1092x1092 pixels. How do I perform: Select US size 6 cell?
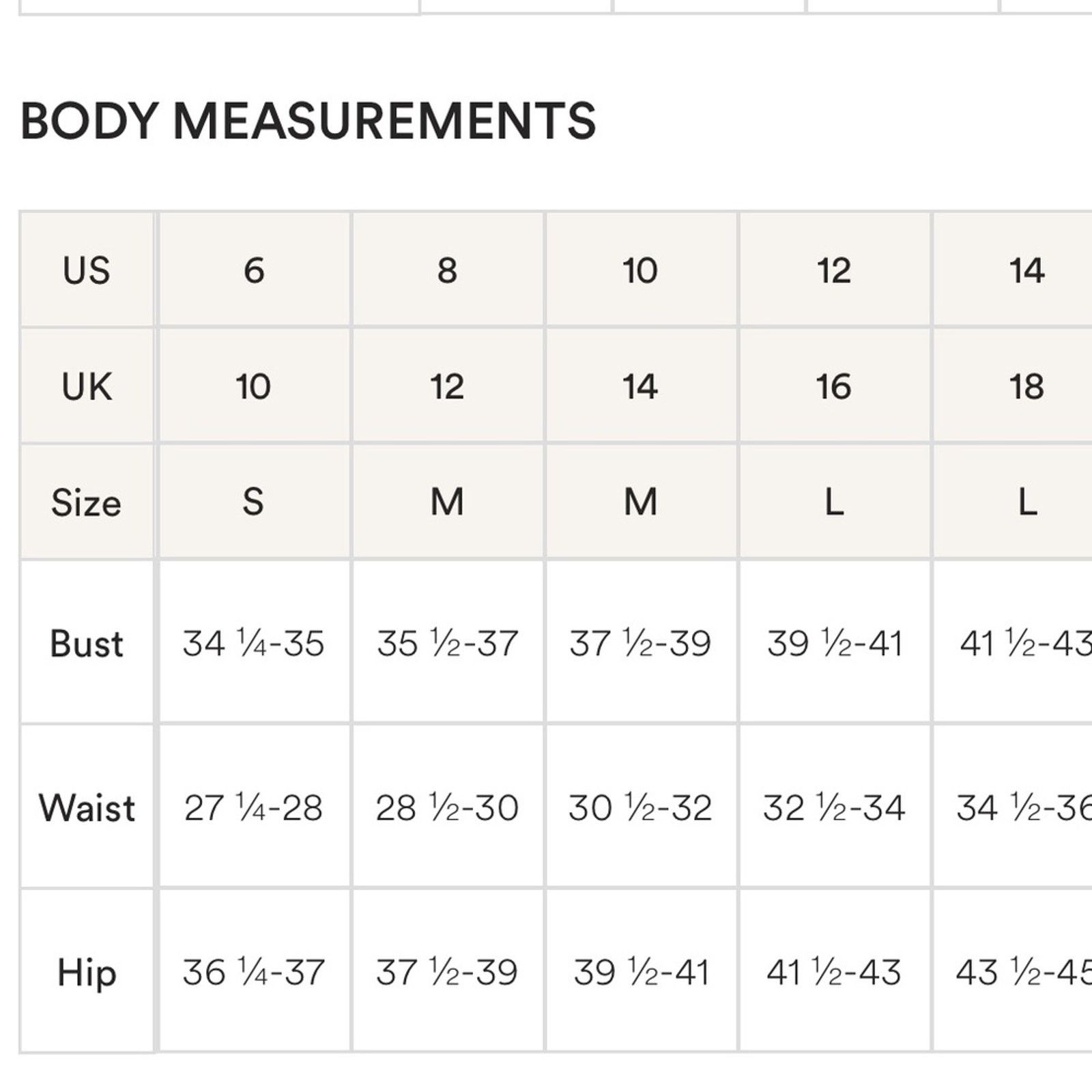tap(255, 270)
